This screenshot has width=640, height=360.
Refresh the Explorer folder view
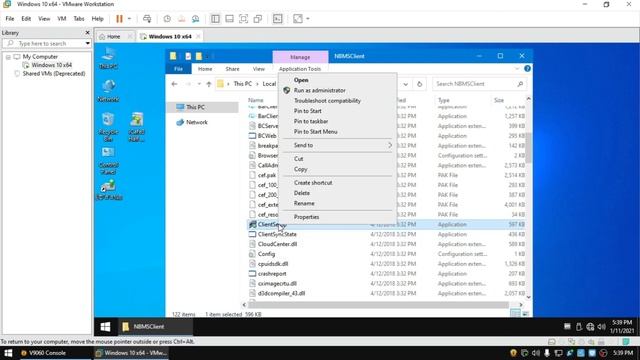(419, 84)
